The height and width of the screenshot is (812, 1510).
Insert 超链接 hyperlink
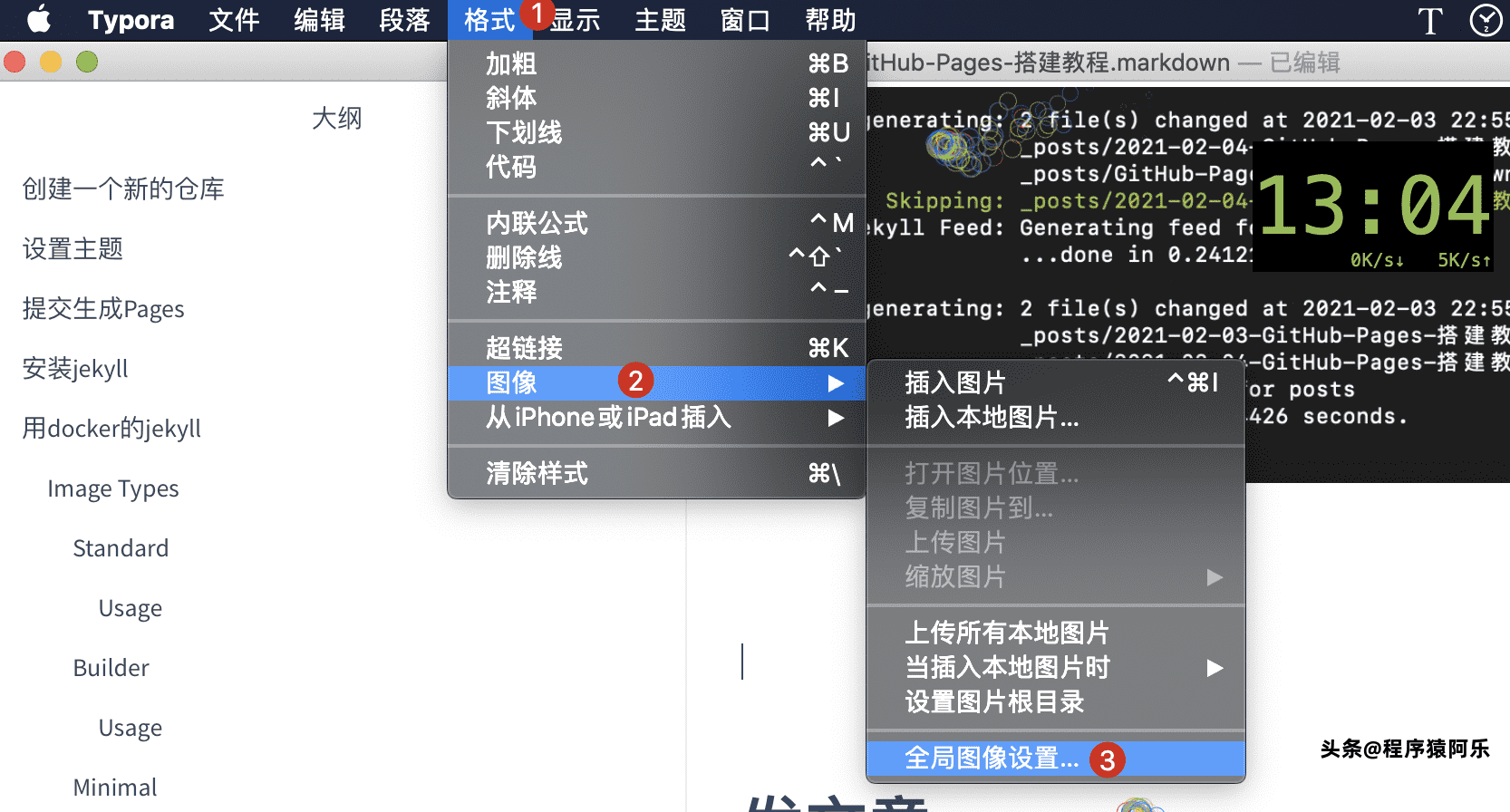(657, 348)
